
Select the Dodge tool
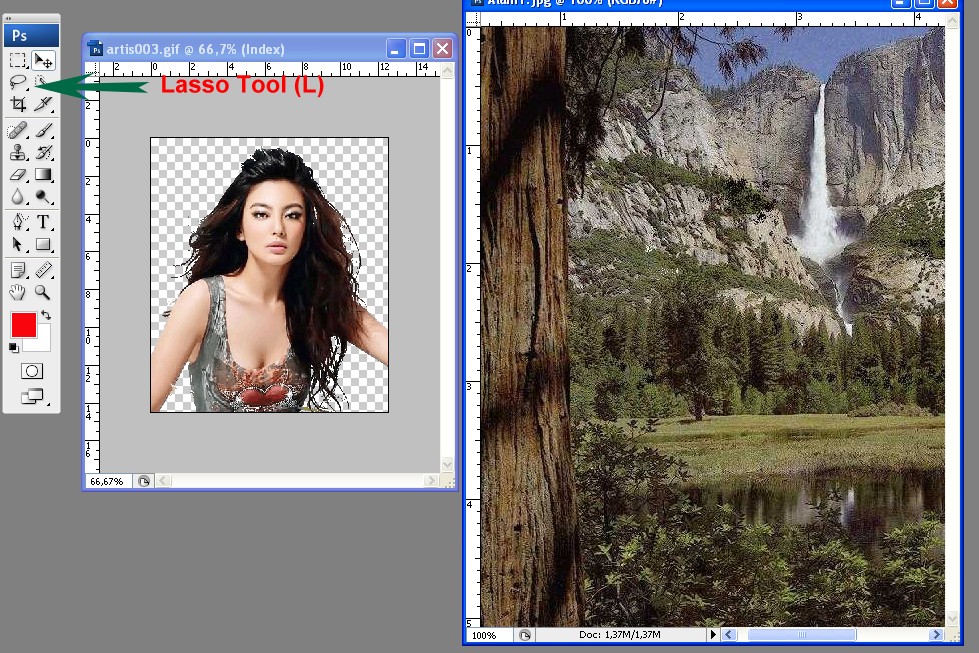(43, 197)
